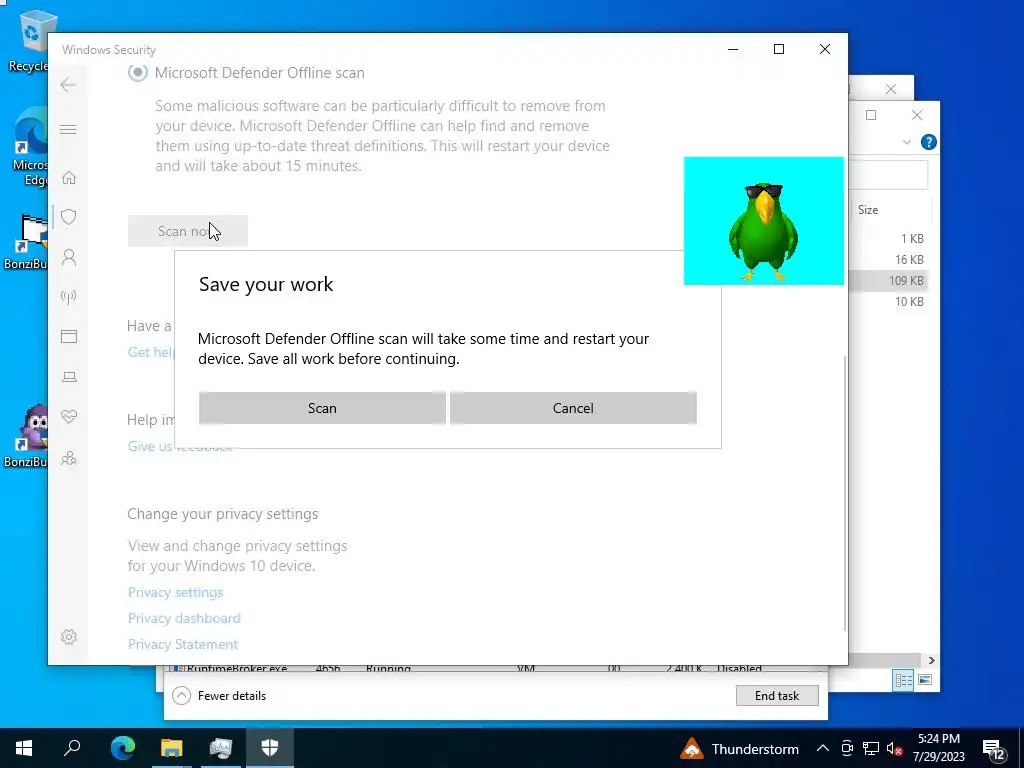Open Firewall & network protection icon
The width and height of the screenshot is (1024, 768).
69,298
